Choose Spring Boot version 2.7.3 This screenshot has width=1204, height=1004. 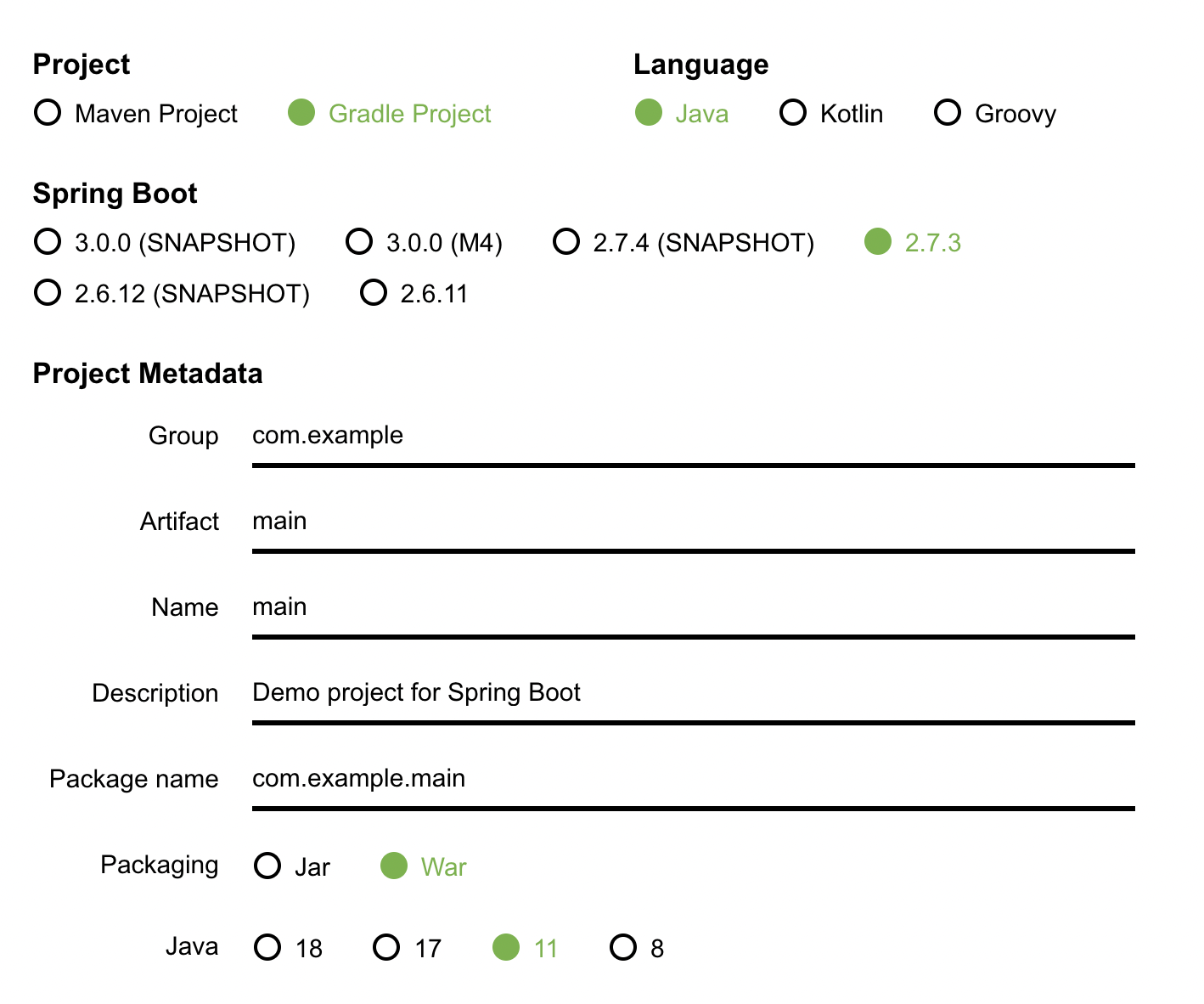pyautogui.click(x=878, y=242)
